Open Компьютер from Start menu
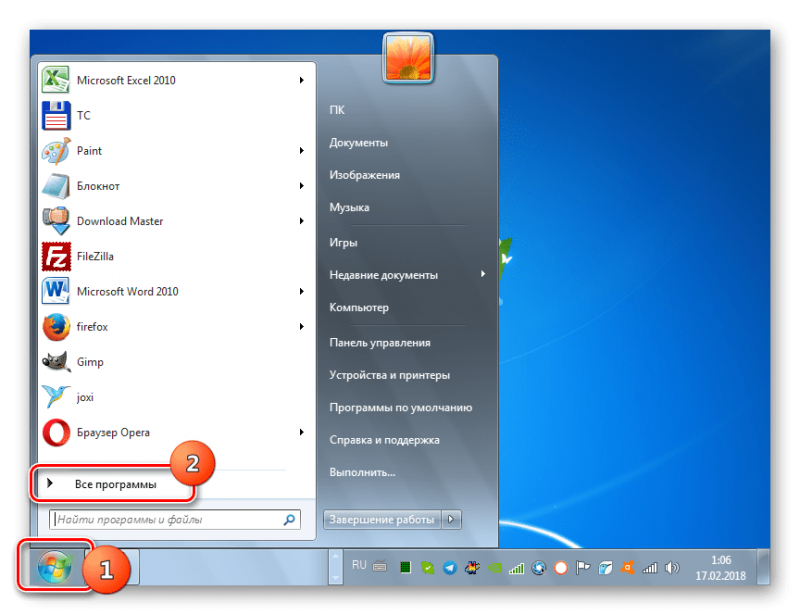 coord(359,307)
